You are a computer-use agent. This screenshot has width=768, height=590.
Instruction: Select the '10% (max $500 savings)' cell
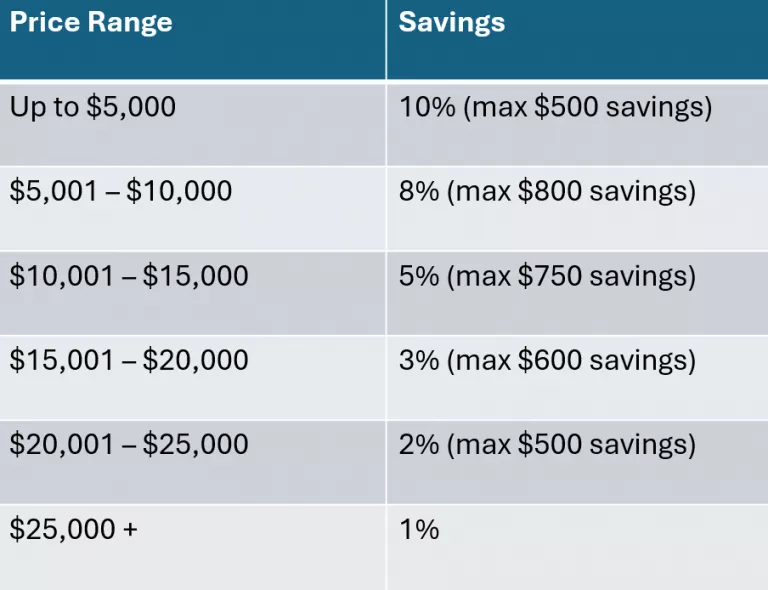(x=555, y=108)
